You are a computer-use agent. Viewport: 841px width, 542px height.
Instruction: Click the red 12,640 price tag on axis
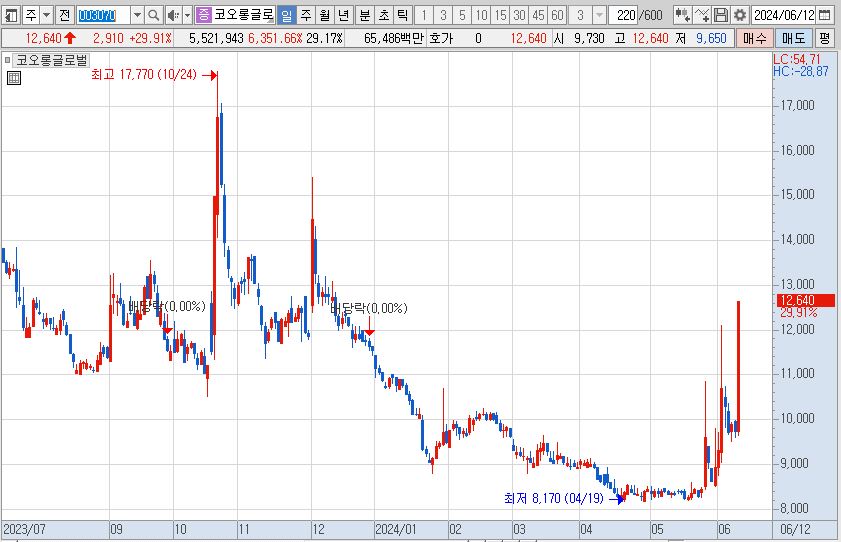(x=806, y=300)
